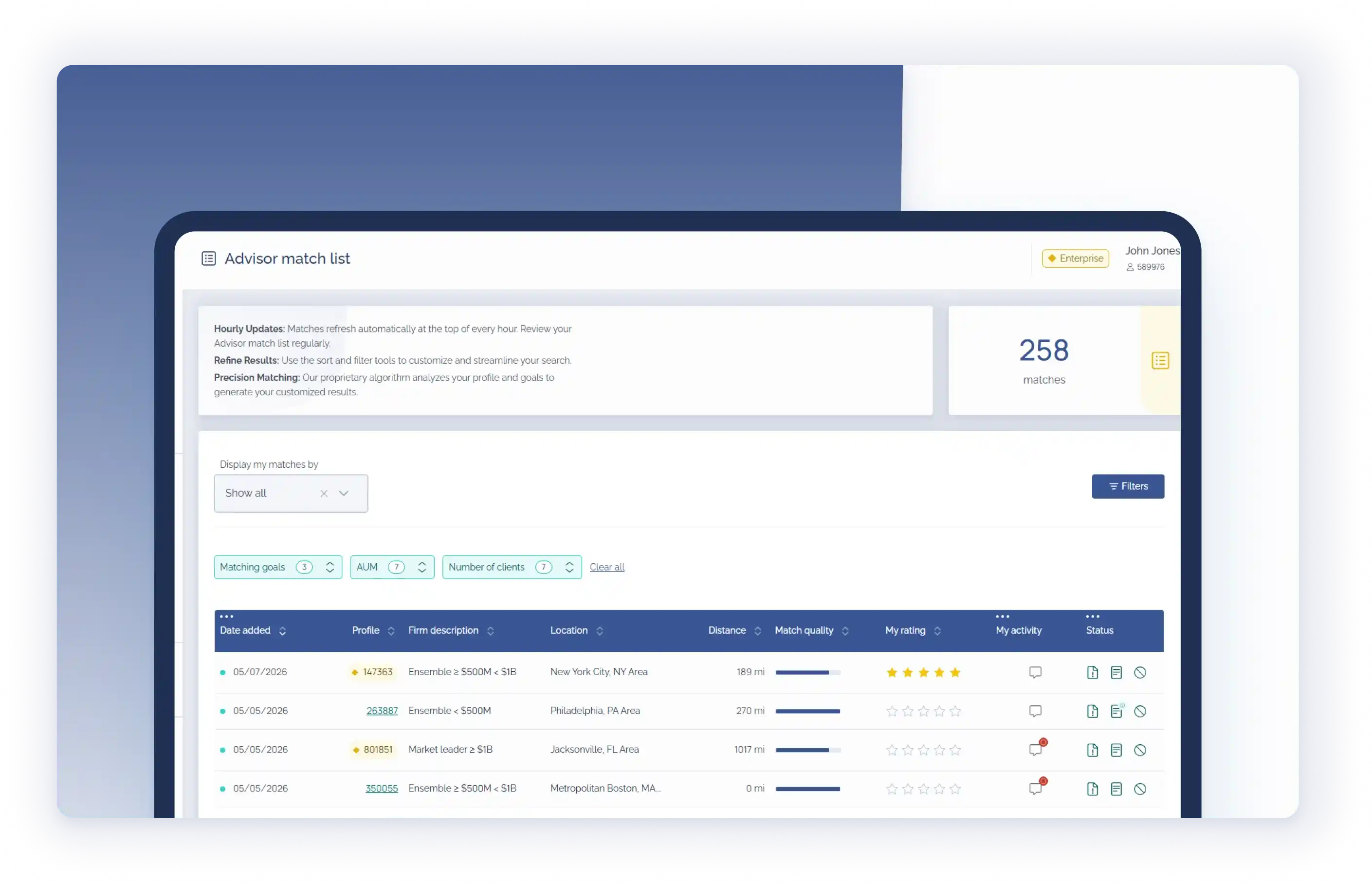Click the Advisor match list header icon

209,258
